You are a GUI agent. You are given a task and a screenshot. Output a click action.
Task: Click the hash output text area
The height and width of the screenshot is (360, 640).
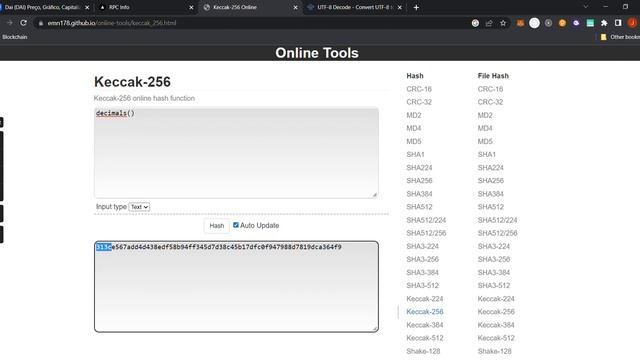[x=236, y=287]
